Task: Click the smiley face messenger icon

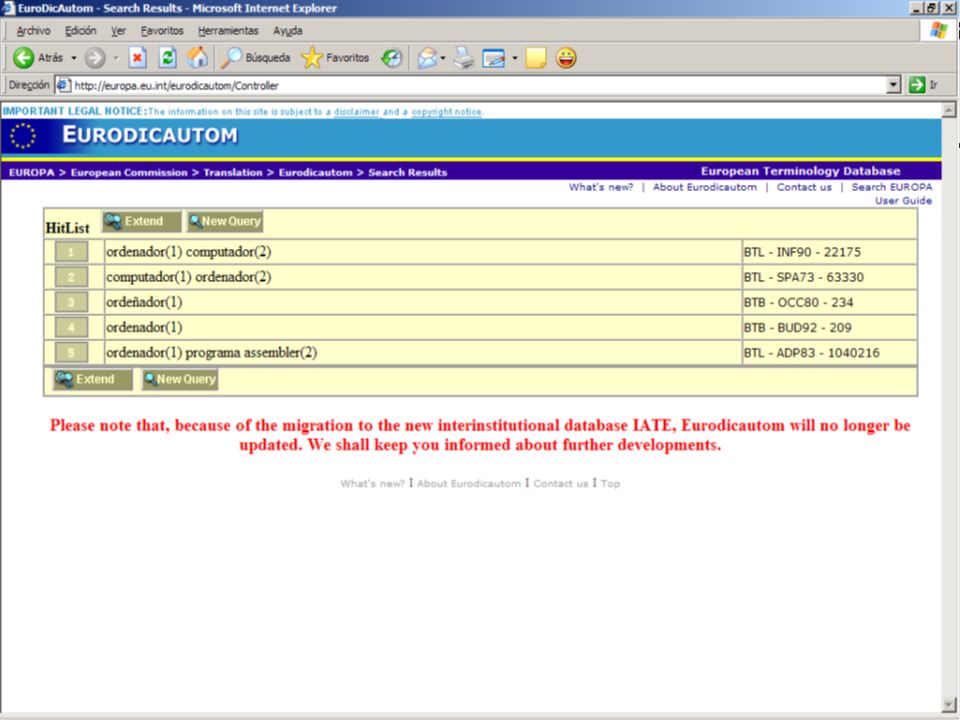Action: (566, 58)
